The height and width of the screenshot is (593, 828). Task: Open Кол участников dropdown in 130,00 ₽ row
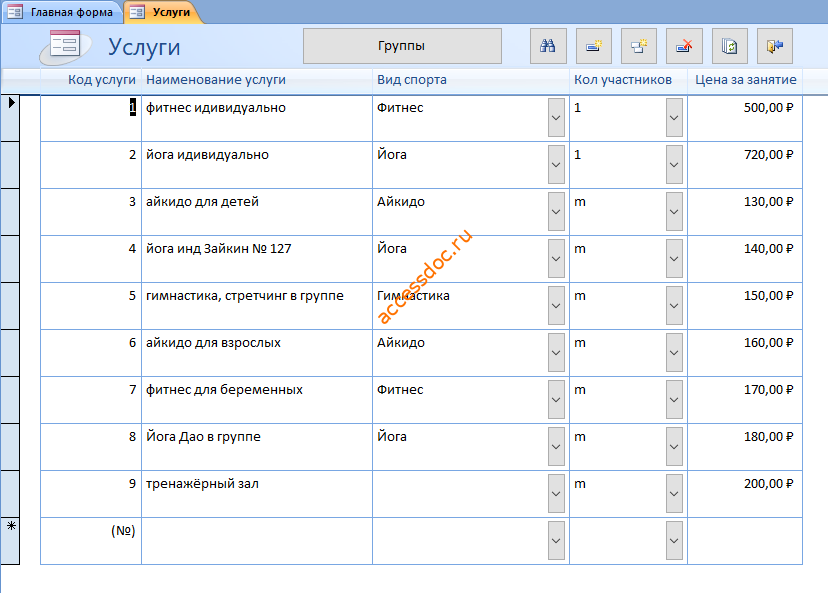(x=674, y=211)
